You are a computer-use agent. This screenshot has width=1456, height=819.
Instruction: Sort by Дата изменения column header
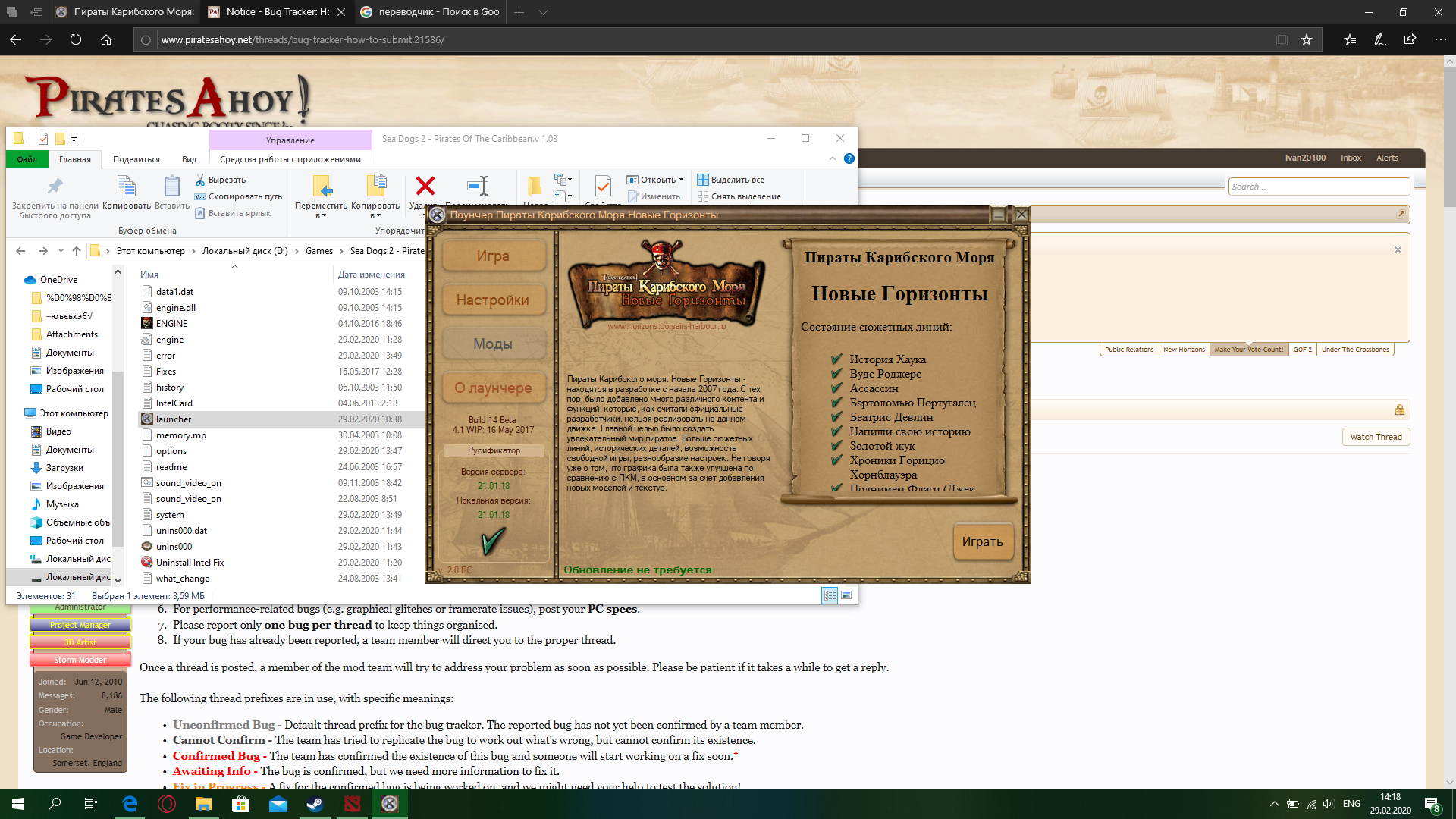tap(372, 275)
